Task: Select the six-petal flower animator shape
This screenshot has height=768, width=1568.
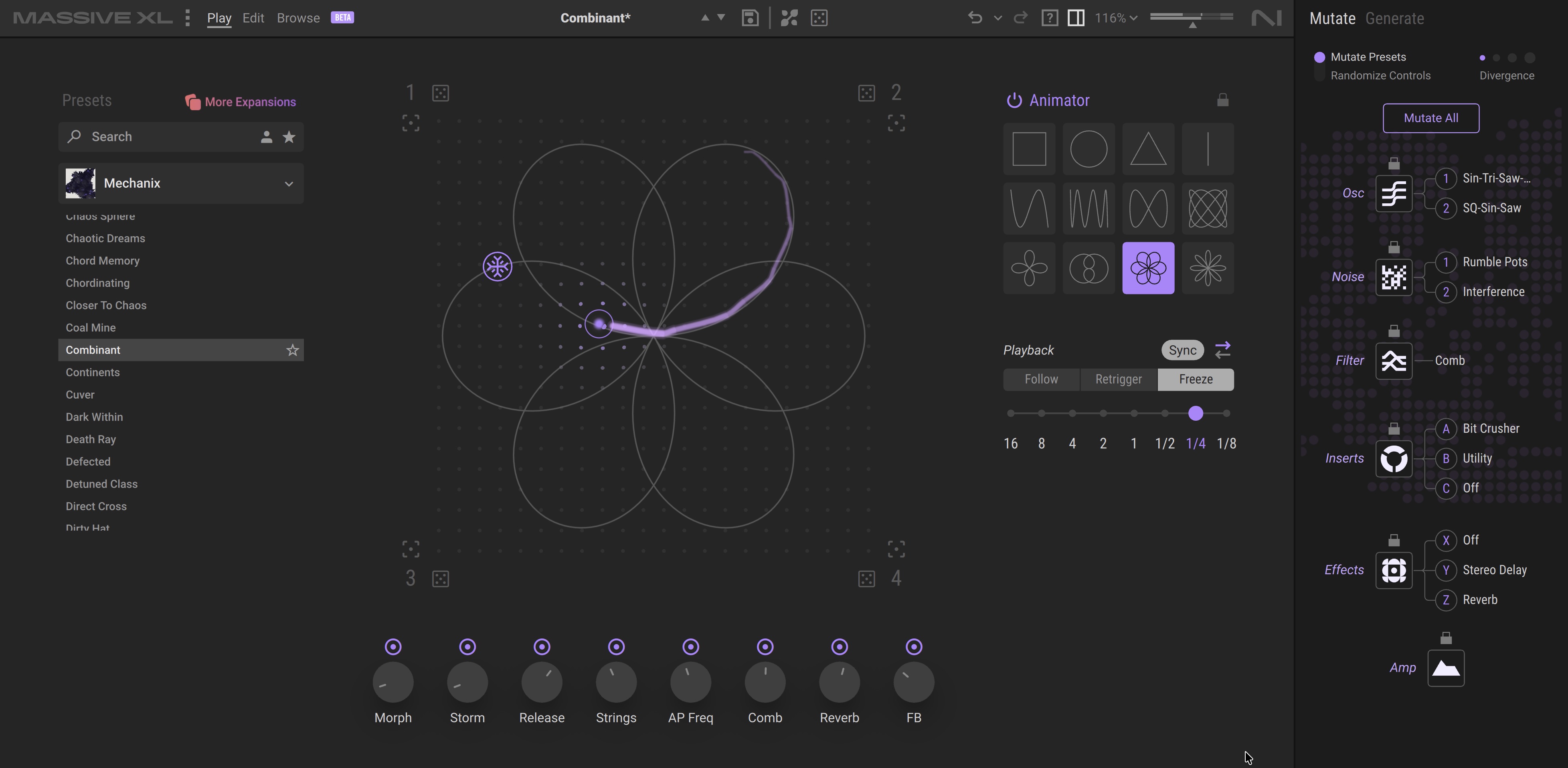Action: click(1148, 268)
